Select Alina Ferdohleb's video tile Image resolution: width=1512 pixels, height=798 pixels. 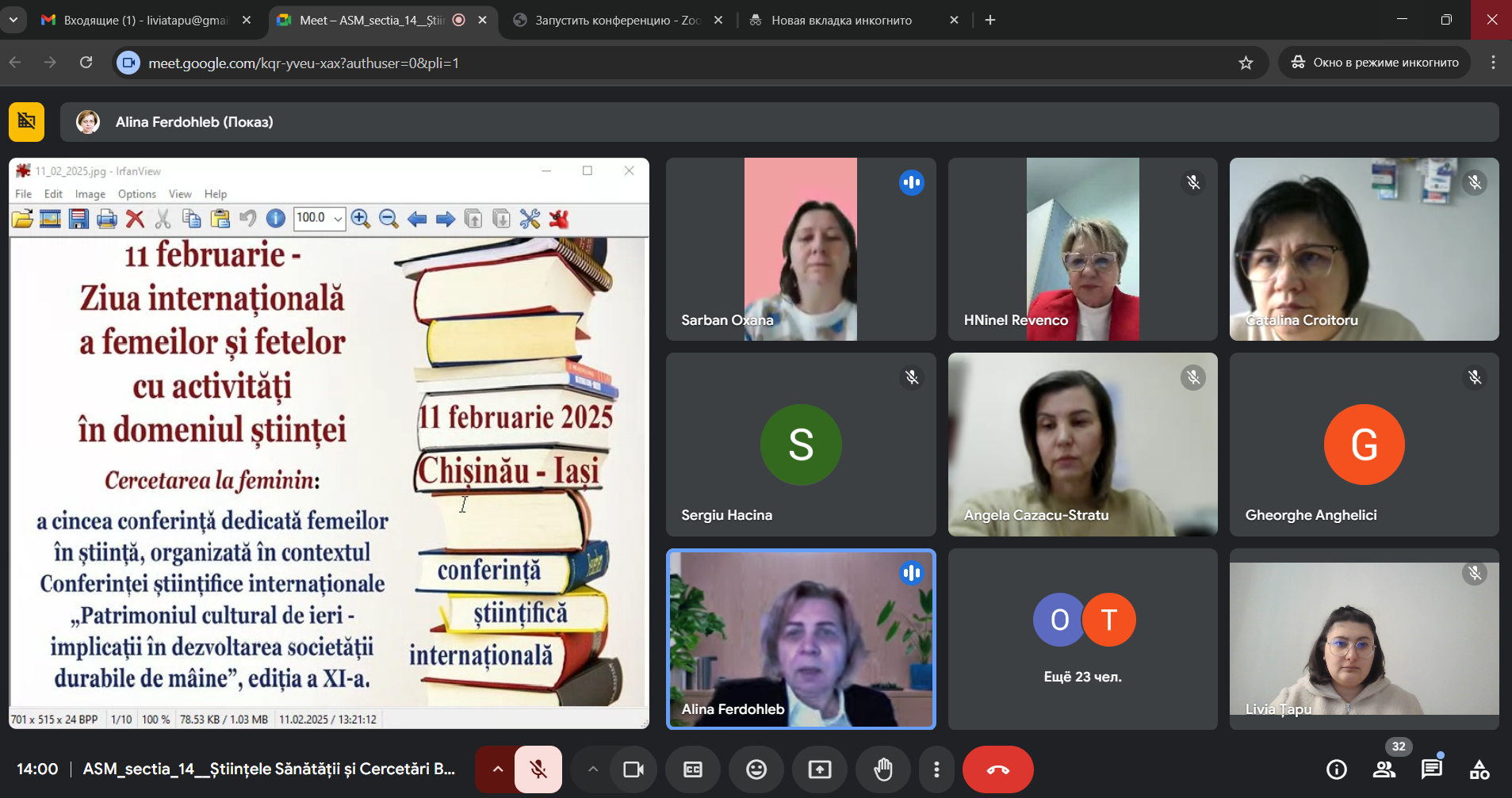(x=801, y=639)
